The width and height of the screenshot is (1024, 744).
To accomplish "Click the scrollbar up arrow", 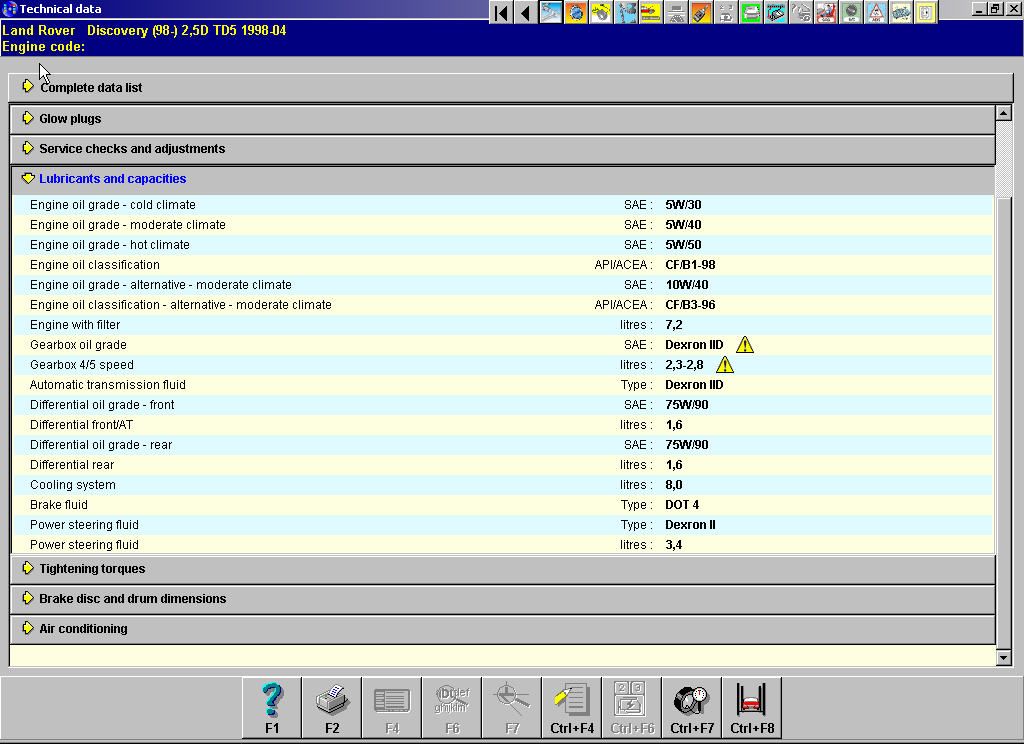I will (x=1004, y=113).
